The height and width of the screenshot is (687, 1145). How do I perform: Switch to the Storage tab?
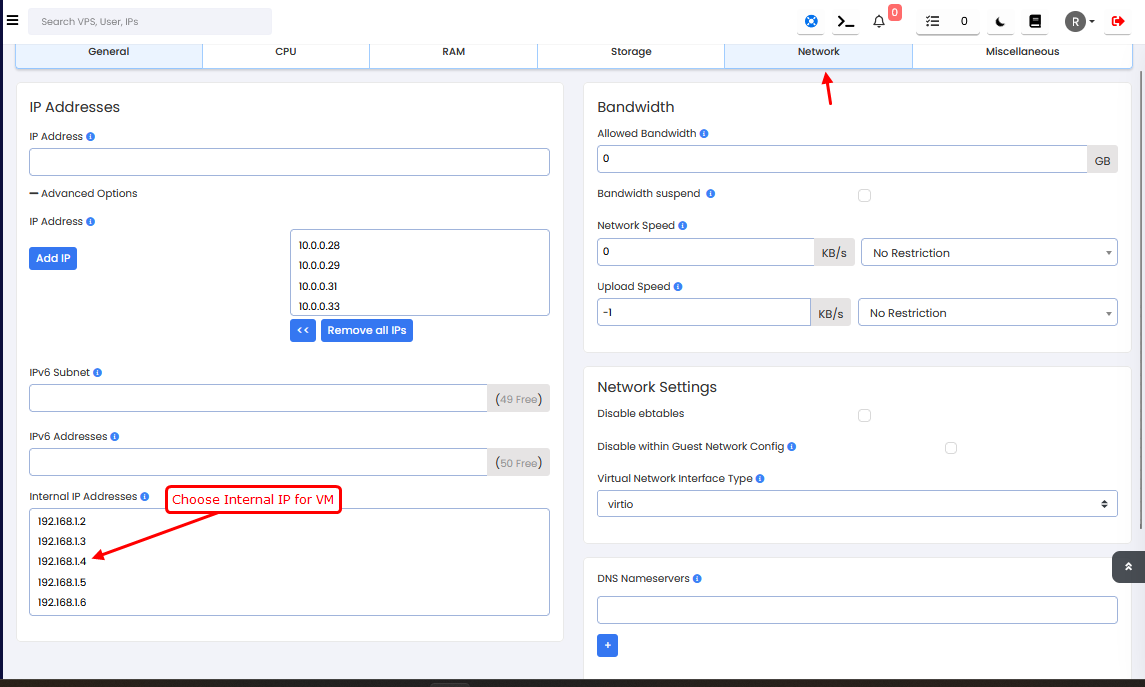[631, 52]
